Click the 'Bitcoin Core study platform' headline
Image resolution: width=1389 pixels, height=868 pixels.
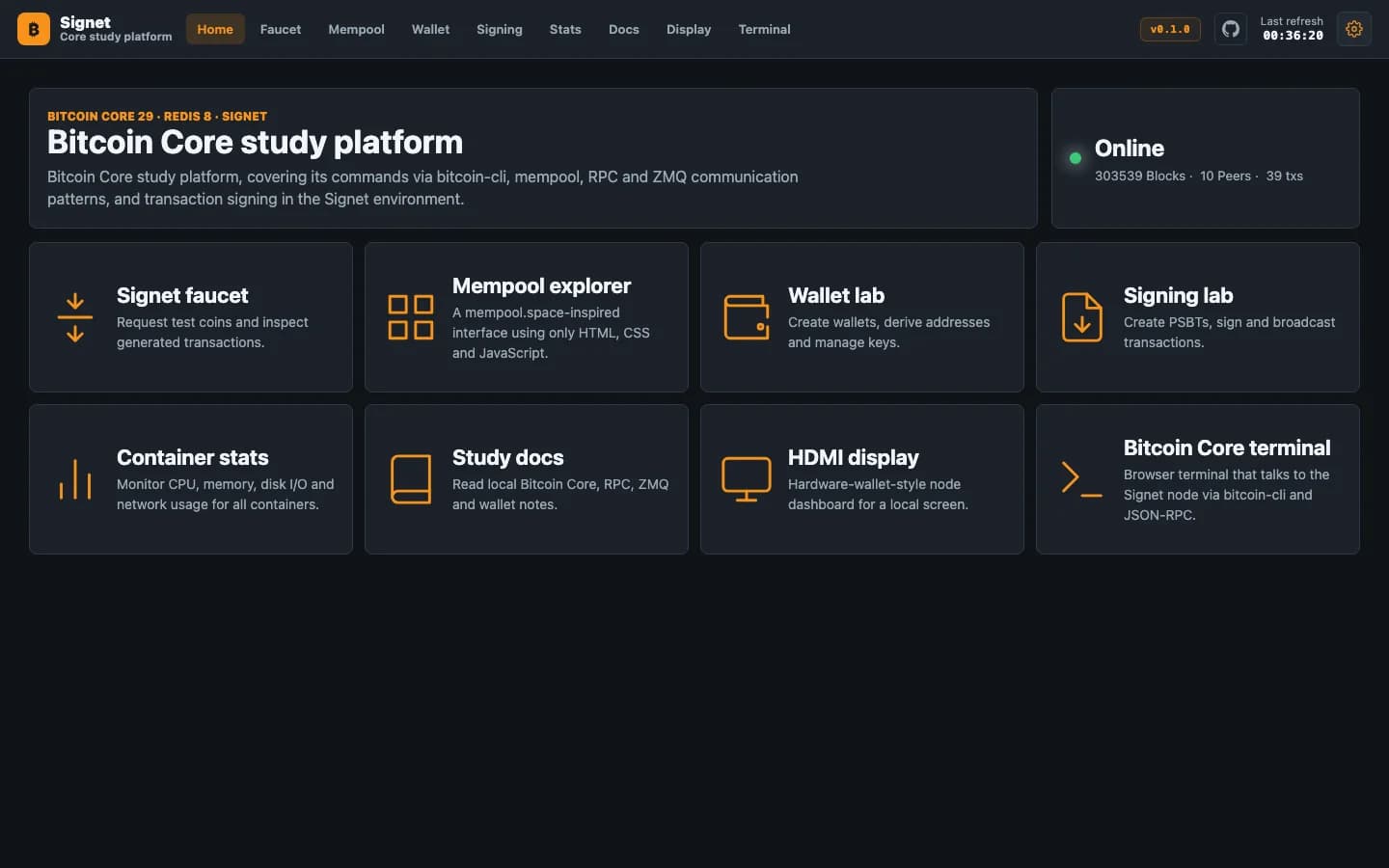coord(255,143)
